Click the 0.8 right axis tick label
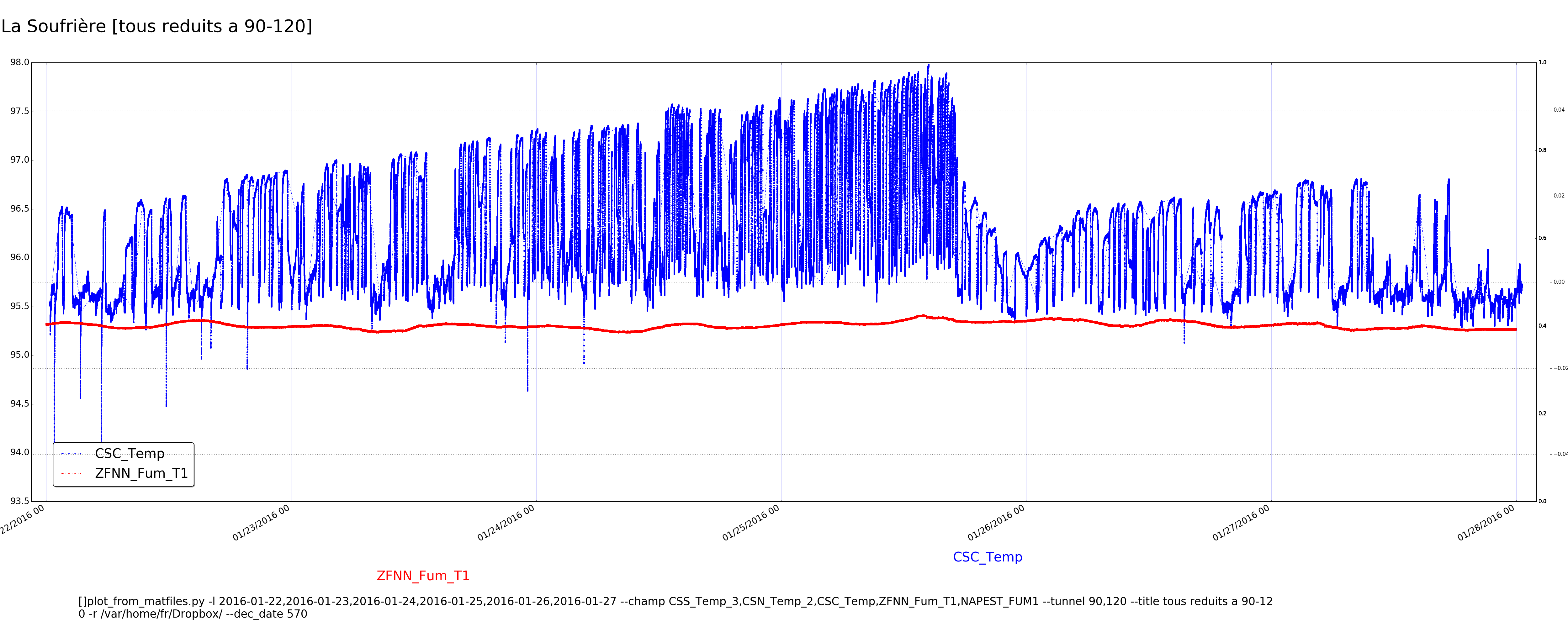Image resolution: width=1568 pixels, height=627 pixels. coord(1542,150)
